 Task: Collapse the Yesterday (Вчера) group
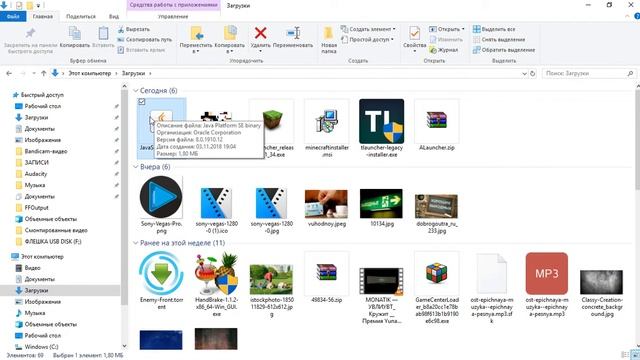click(136, 167)
